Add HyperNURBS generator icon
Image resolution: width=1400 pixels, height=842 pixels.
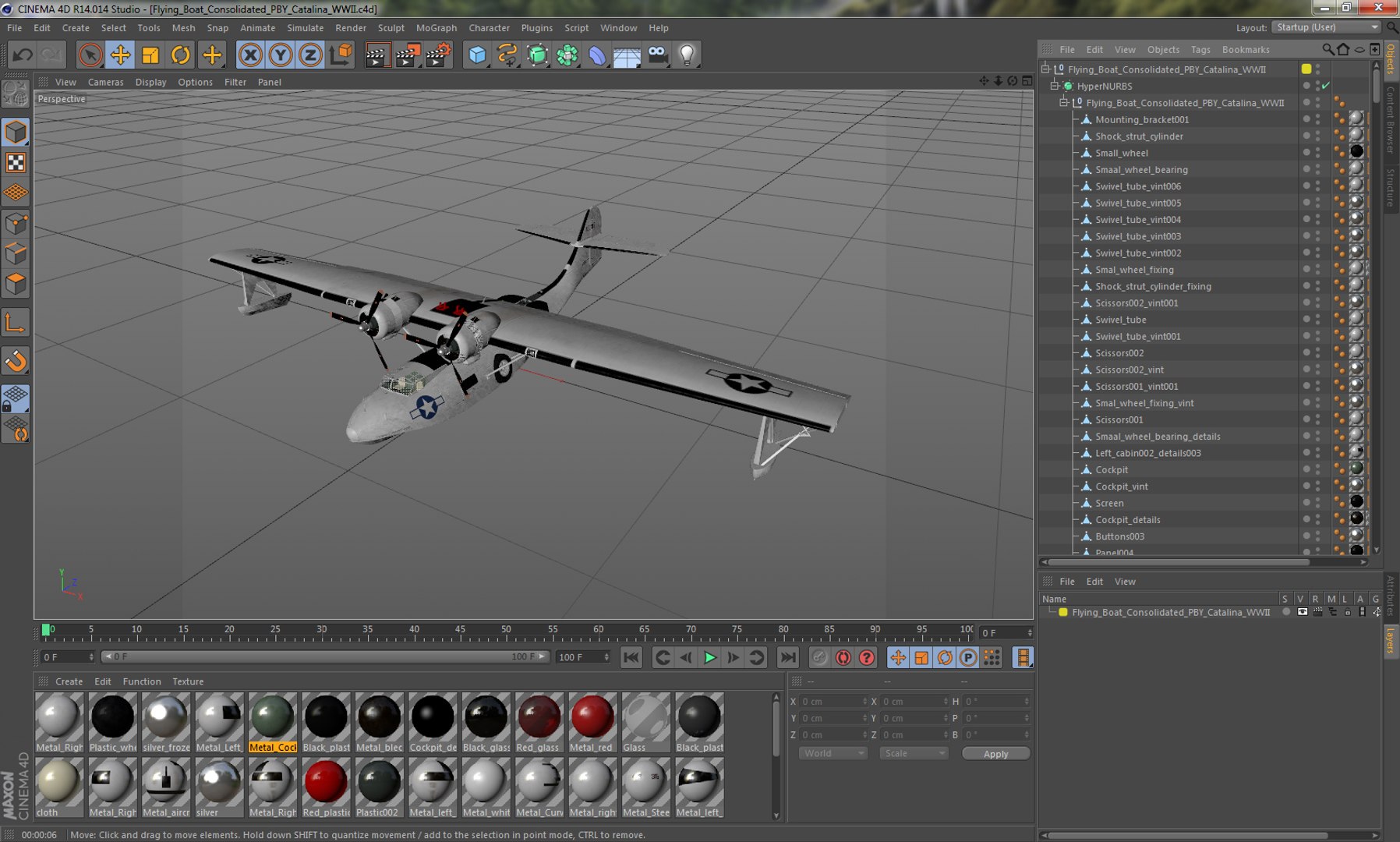pyautogui.click(x=537, y=55)
